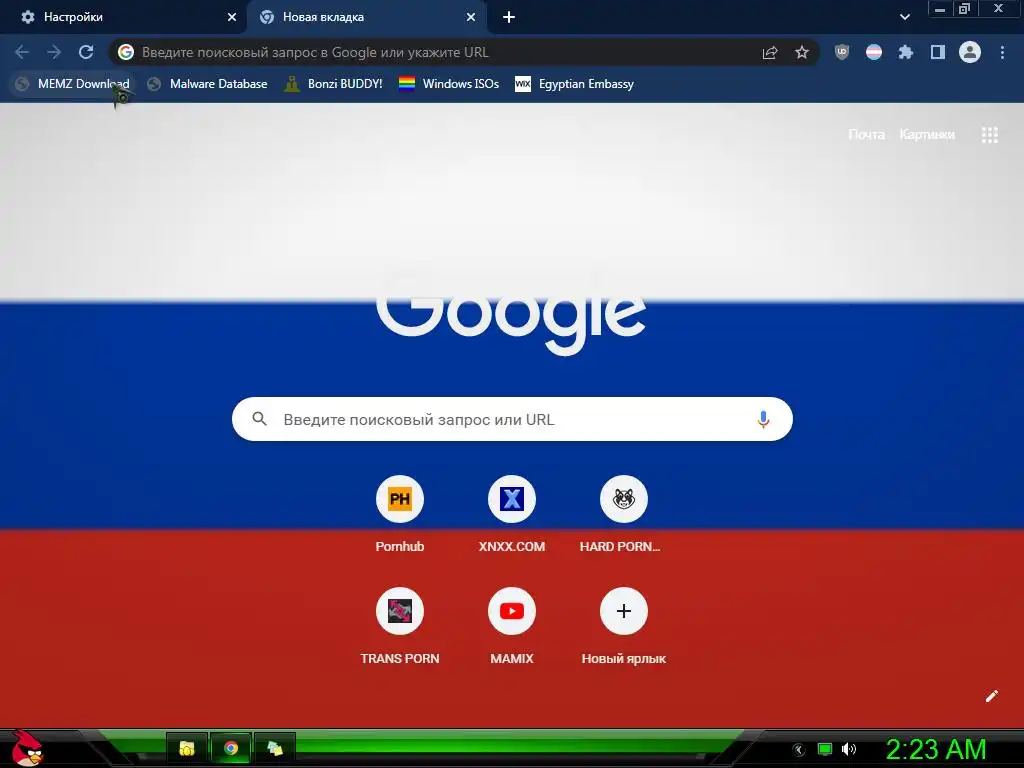Click the Google search box
Screen dimensions: 1024x768
coord(512,419)
